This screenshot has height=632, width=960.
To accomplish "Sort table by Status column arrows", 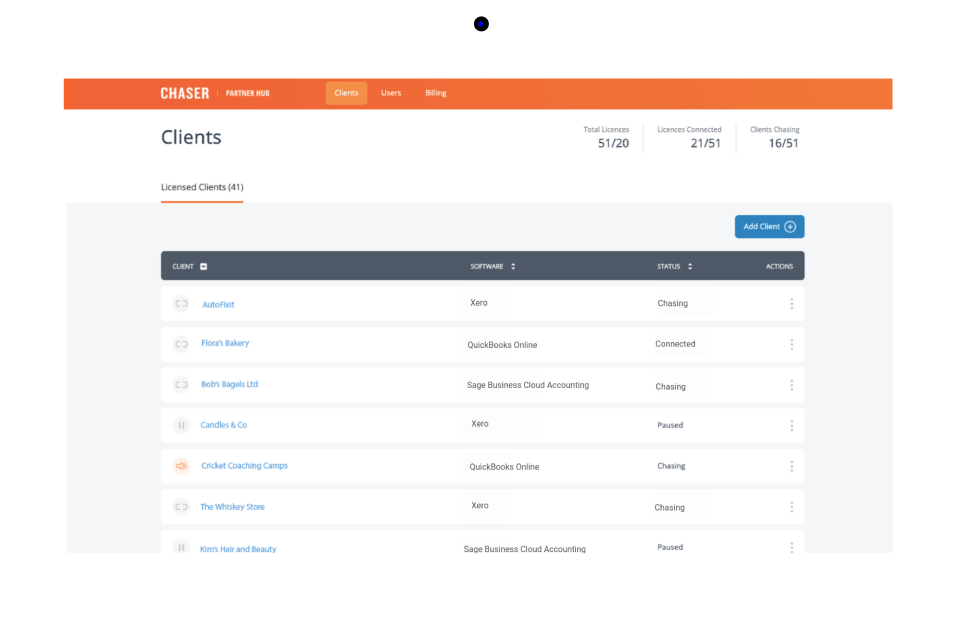I will (690, 266).
